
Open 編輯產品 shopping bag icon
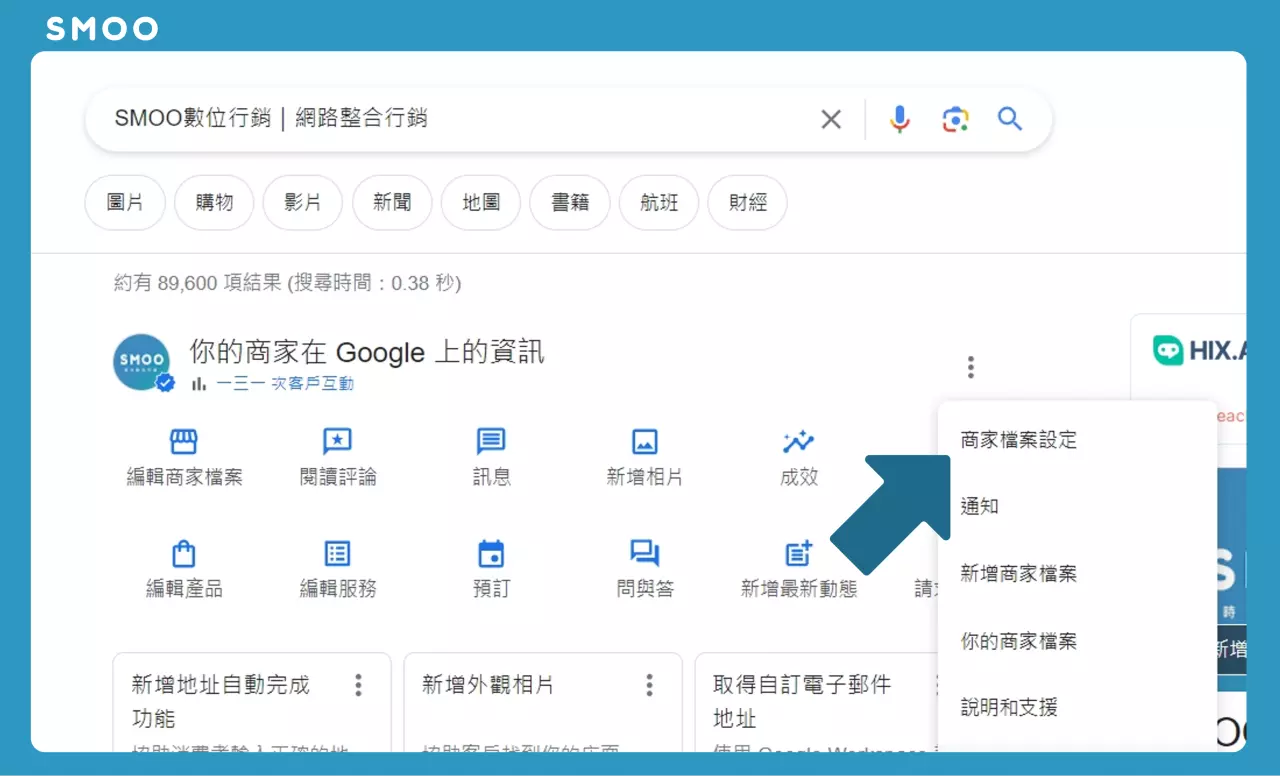click(x=184, y=553)
